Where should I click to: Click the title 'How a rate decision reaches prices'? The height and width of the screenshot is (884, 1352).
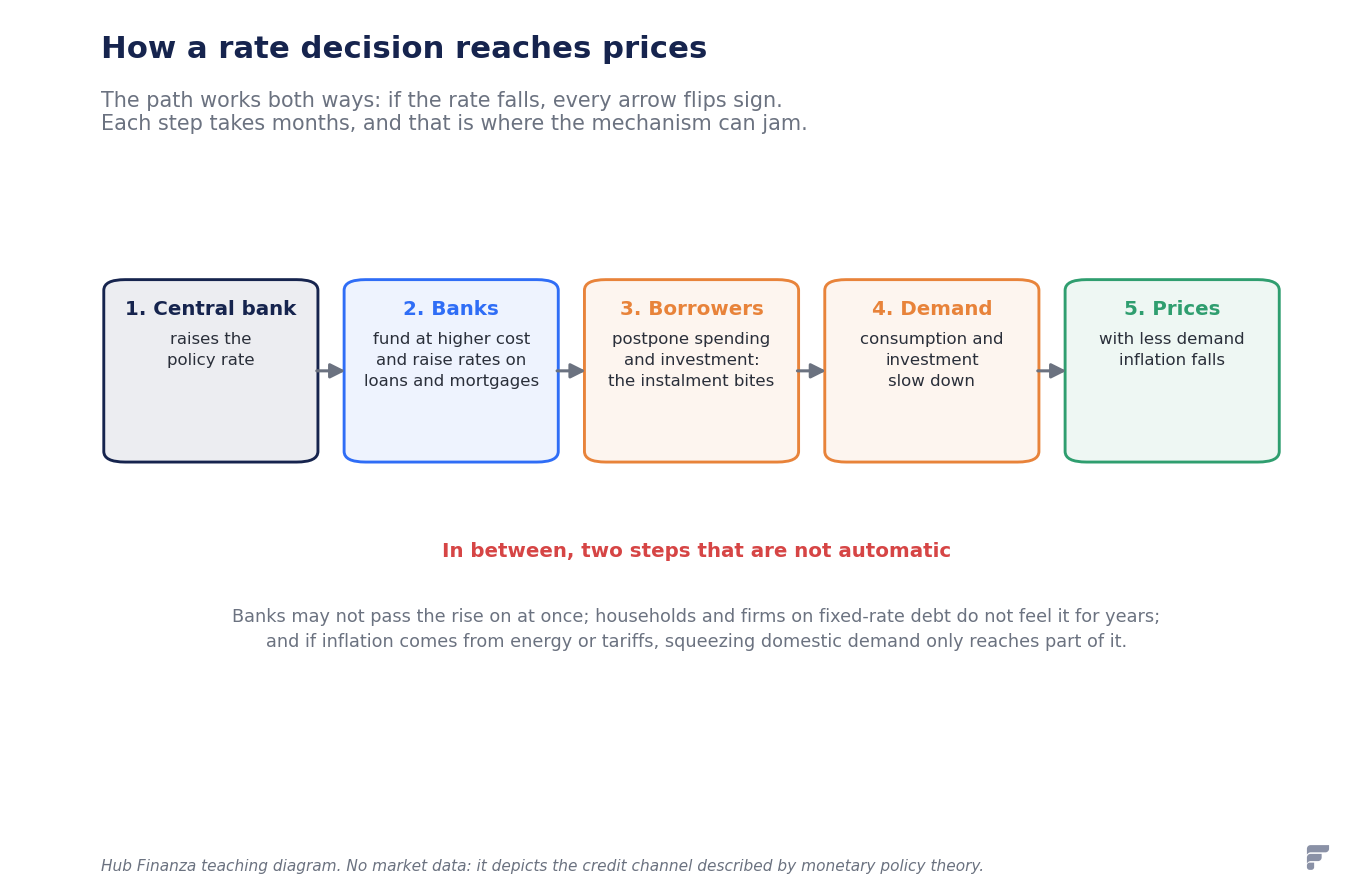point(404,49)
